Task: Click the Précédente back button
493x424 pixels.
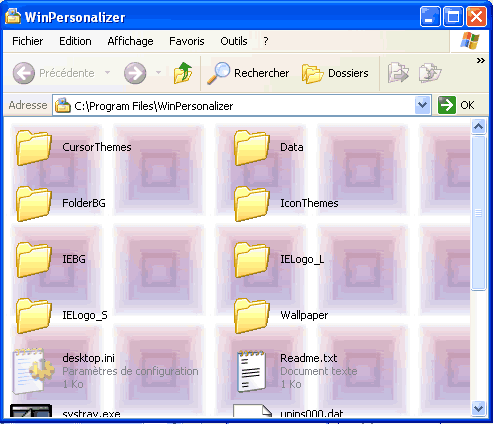Action: 53,73
